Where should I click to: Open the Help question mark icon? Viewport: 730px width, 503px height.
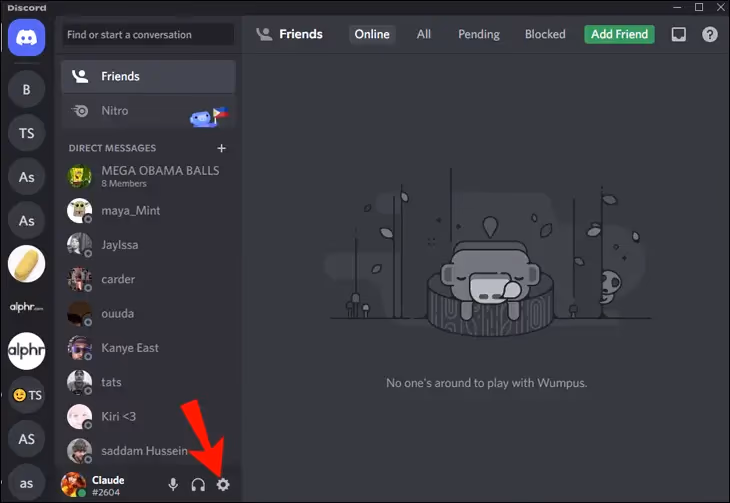coord(710,34)
